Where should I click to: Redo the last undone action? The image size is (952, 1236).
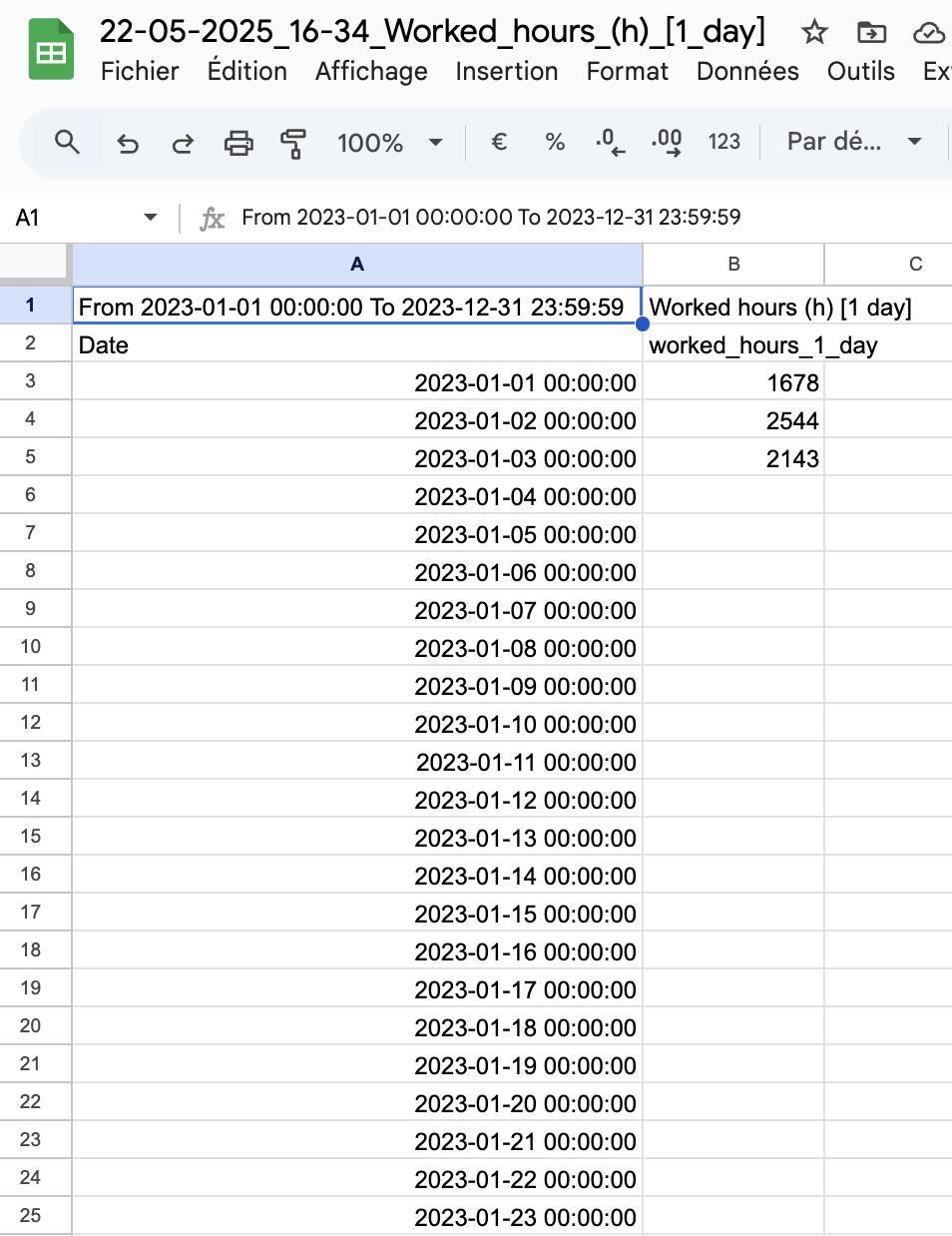pyautogui.click(x=183, y=143)
